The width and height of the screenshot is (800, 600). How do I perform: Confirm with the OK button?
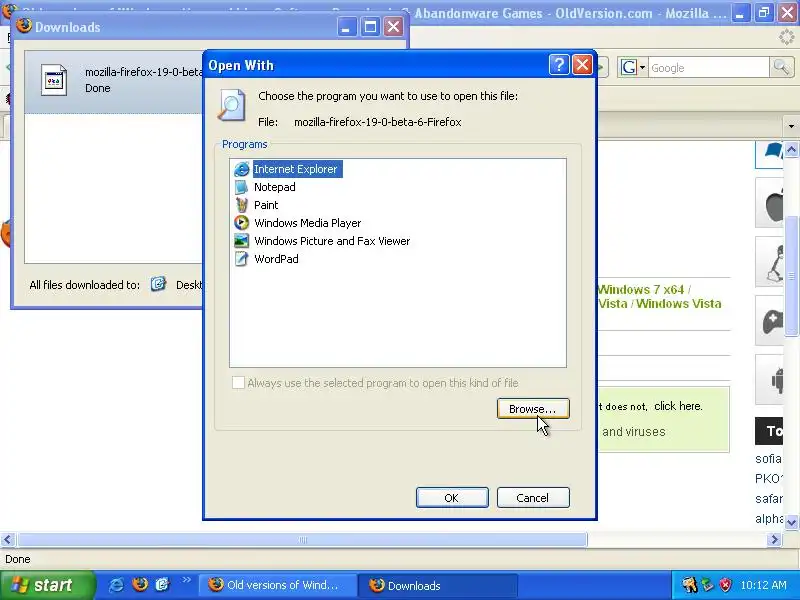[x=452, y=497]
